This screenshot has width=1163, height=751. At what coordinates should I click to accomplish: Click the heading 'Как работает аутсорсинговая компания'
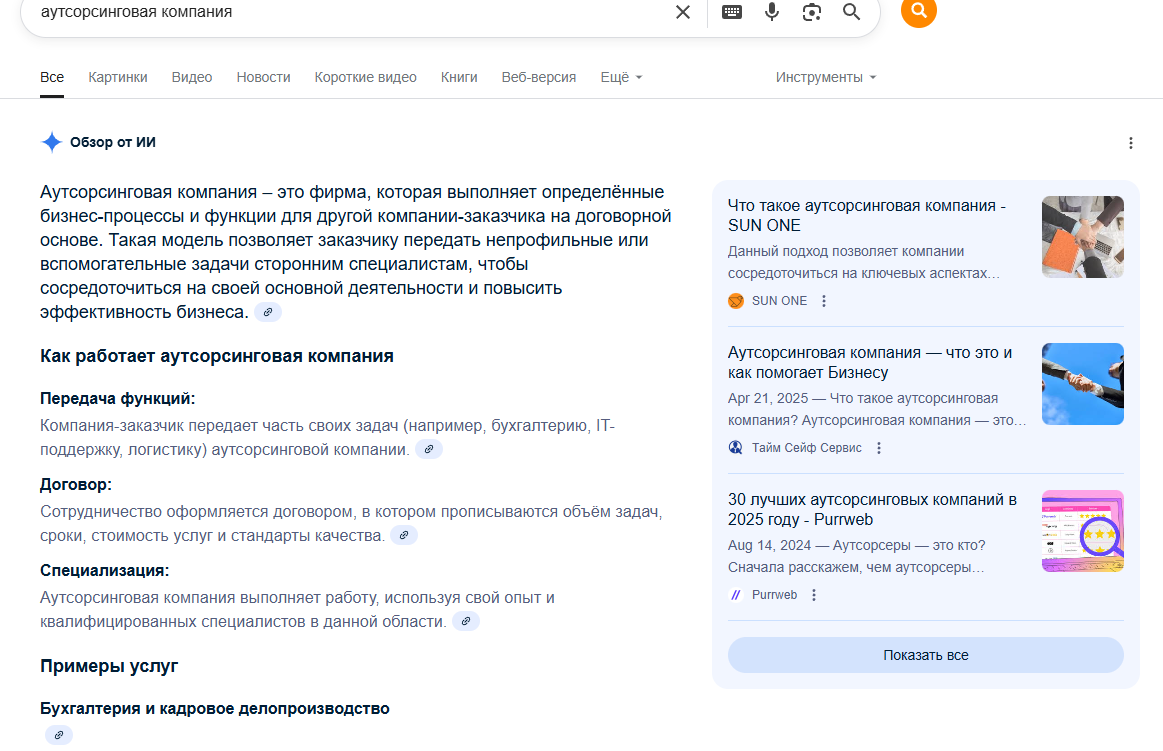click(x=217, y=356)
